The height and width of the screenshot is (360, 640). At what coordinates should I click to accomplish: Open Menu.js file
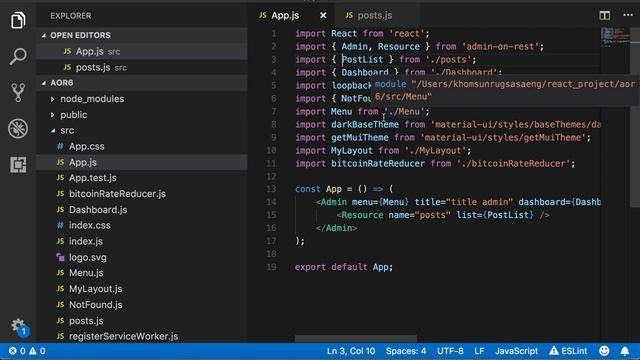[86, 273]
